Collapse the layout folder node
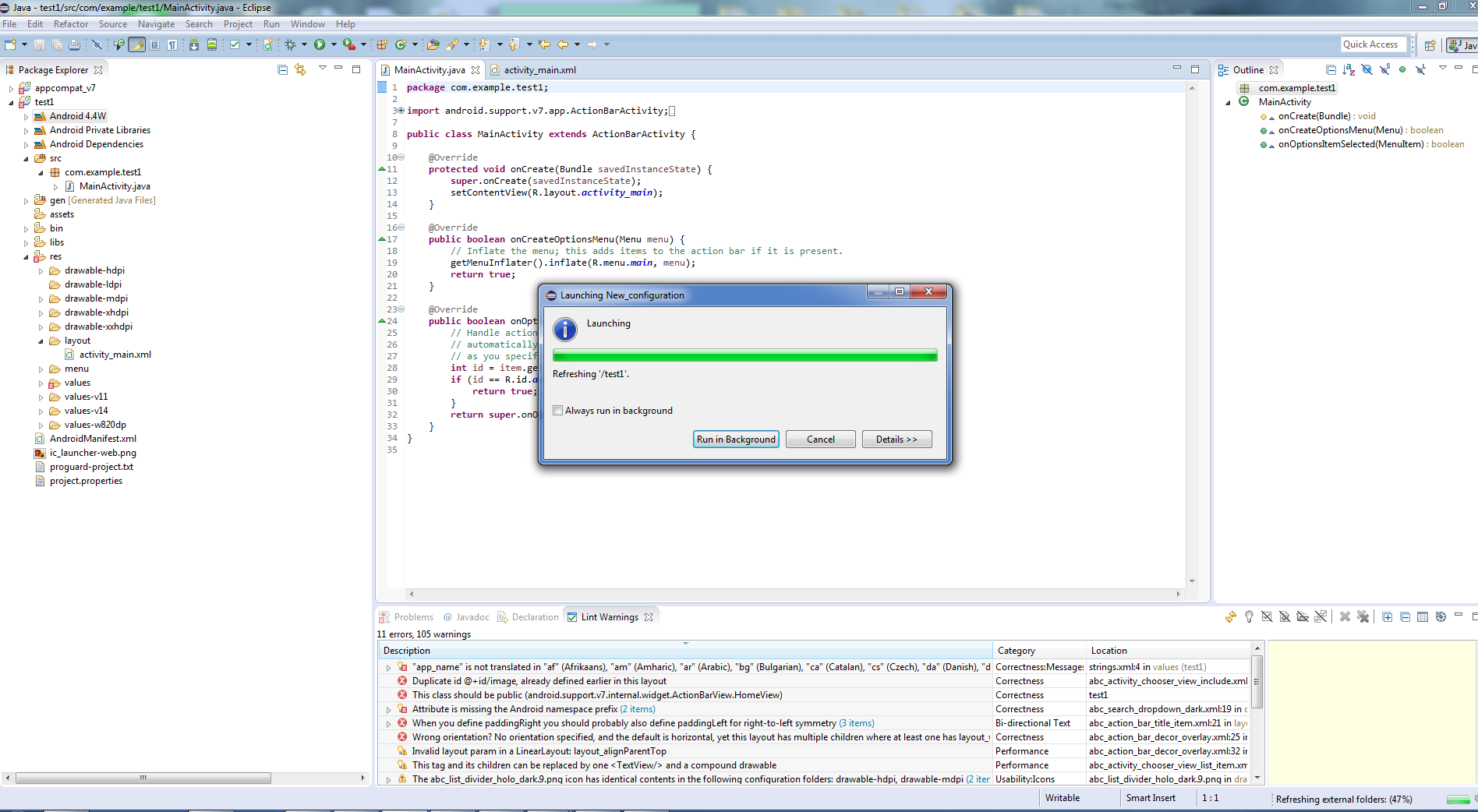Viewport: 1478px width, 812px height. [x=41, y=341]
